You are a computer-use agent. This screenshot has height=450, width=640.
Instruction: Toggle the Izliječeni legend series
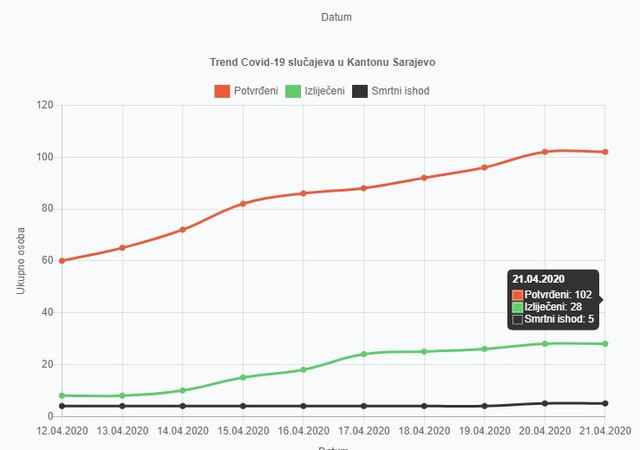[x=315, y=91]
